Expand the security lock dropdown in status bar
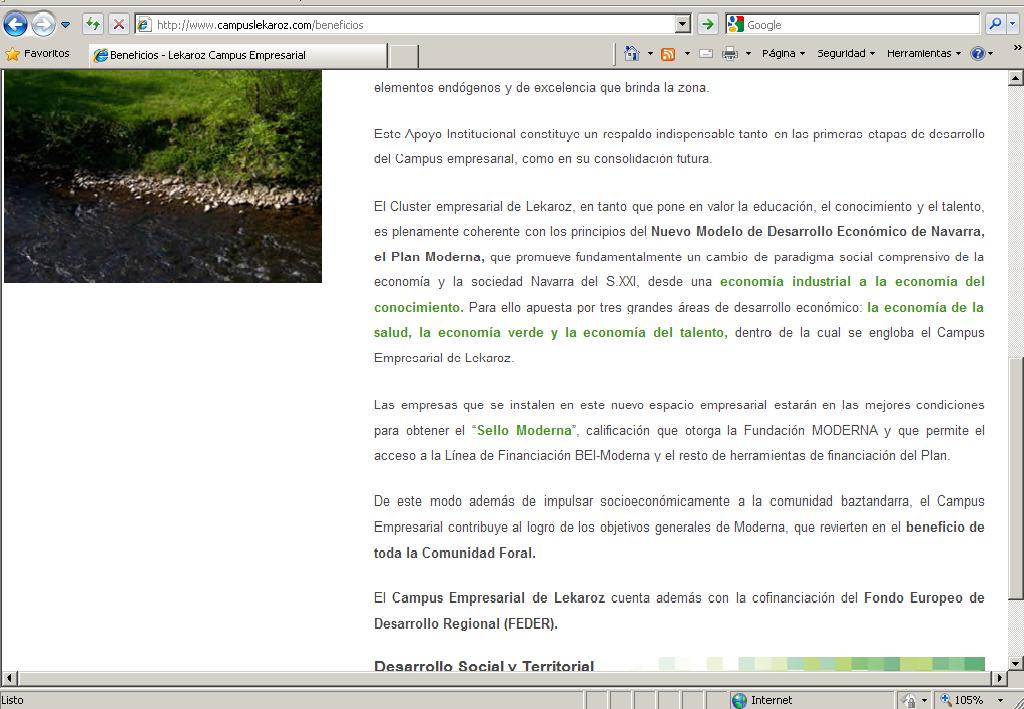The image size is (1024, 709). tap(924, 701)
